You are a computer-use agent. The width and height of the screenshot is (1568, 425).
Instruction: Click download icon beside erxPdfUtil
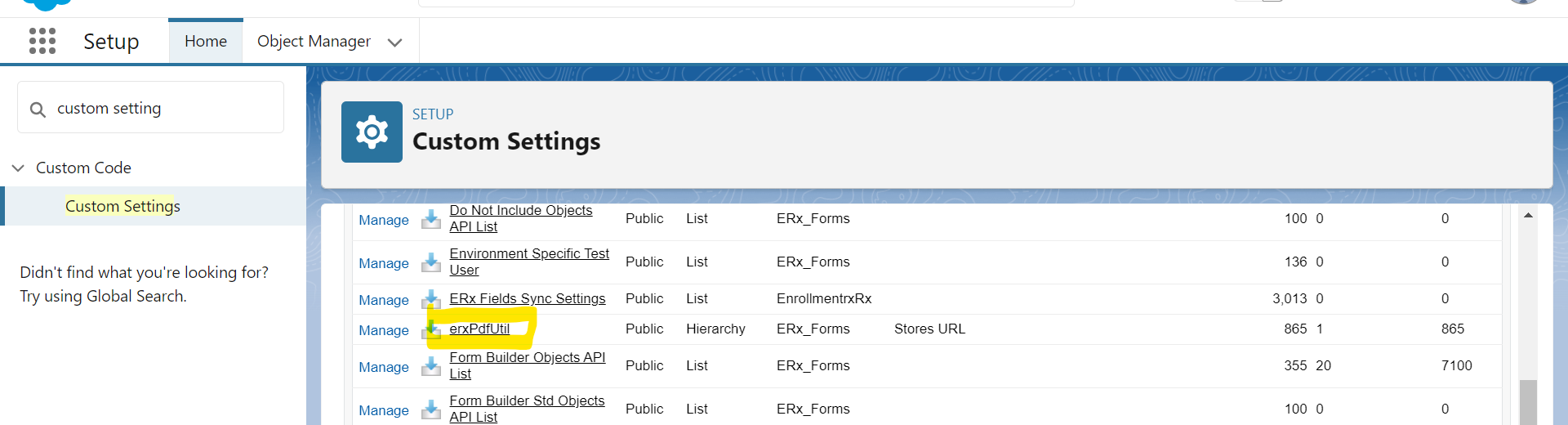coord(431,329)
